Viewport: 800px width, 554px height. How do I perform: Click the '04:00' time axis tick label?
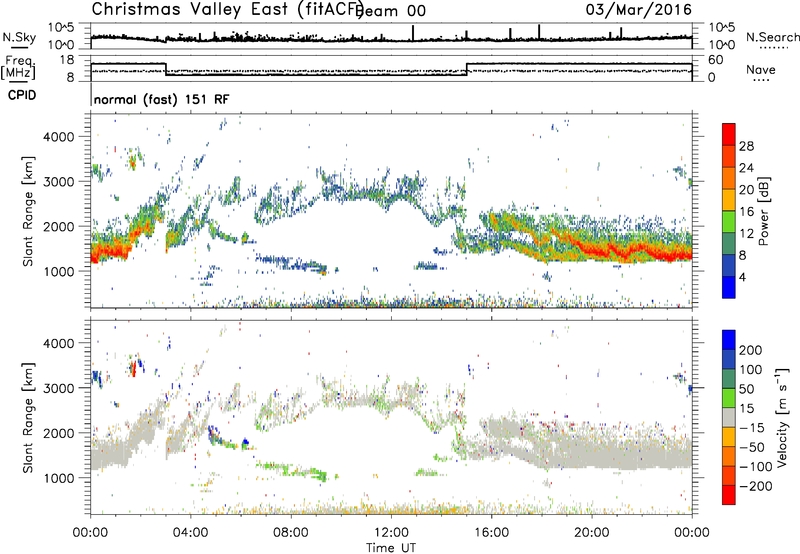point(191,533)
